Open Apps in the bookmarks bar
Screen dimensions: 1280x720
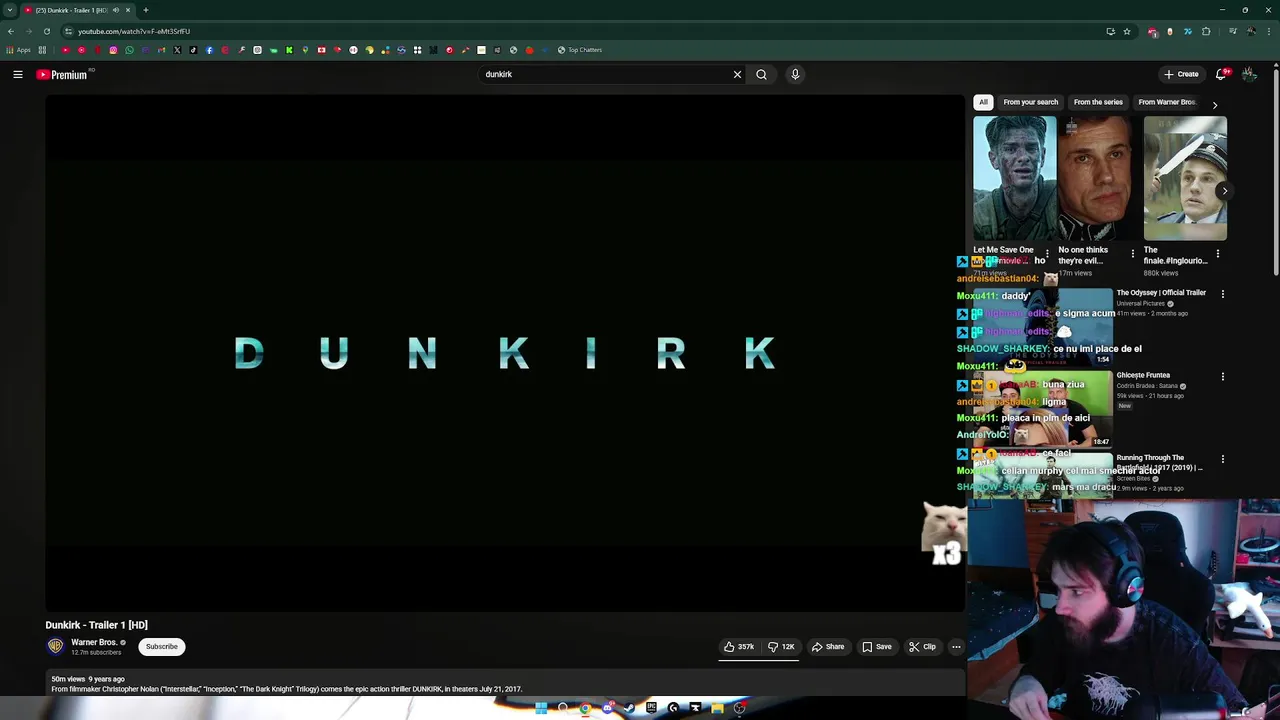click(x=18, y=50)
